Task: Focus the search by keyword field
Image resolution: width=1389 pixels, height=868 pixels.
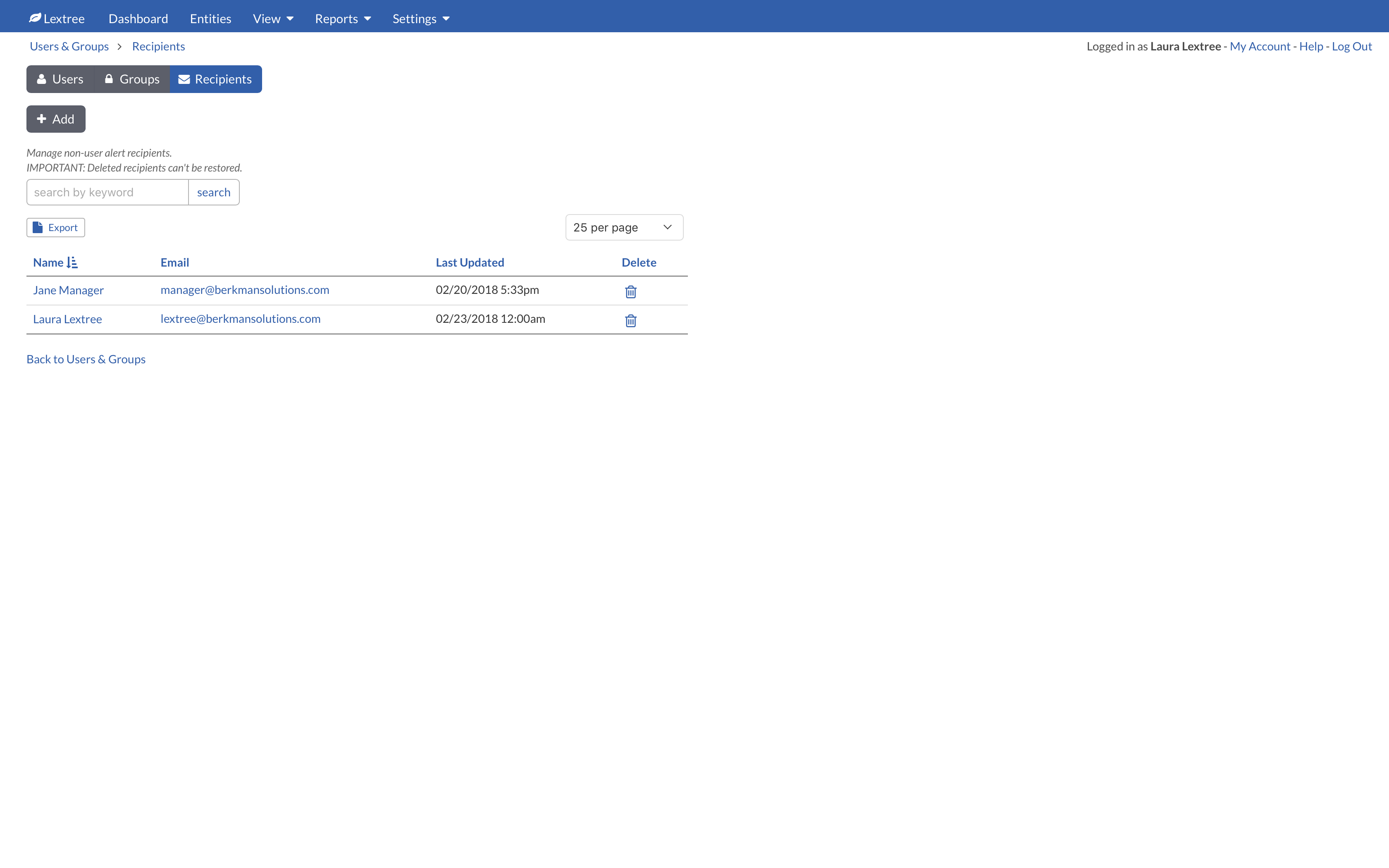Action: pos(107,192)
